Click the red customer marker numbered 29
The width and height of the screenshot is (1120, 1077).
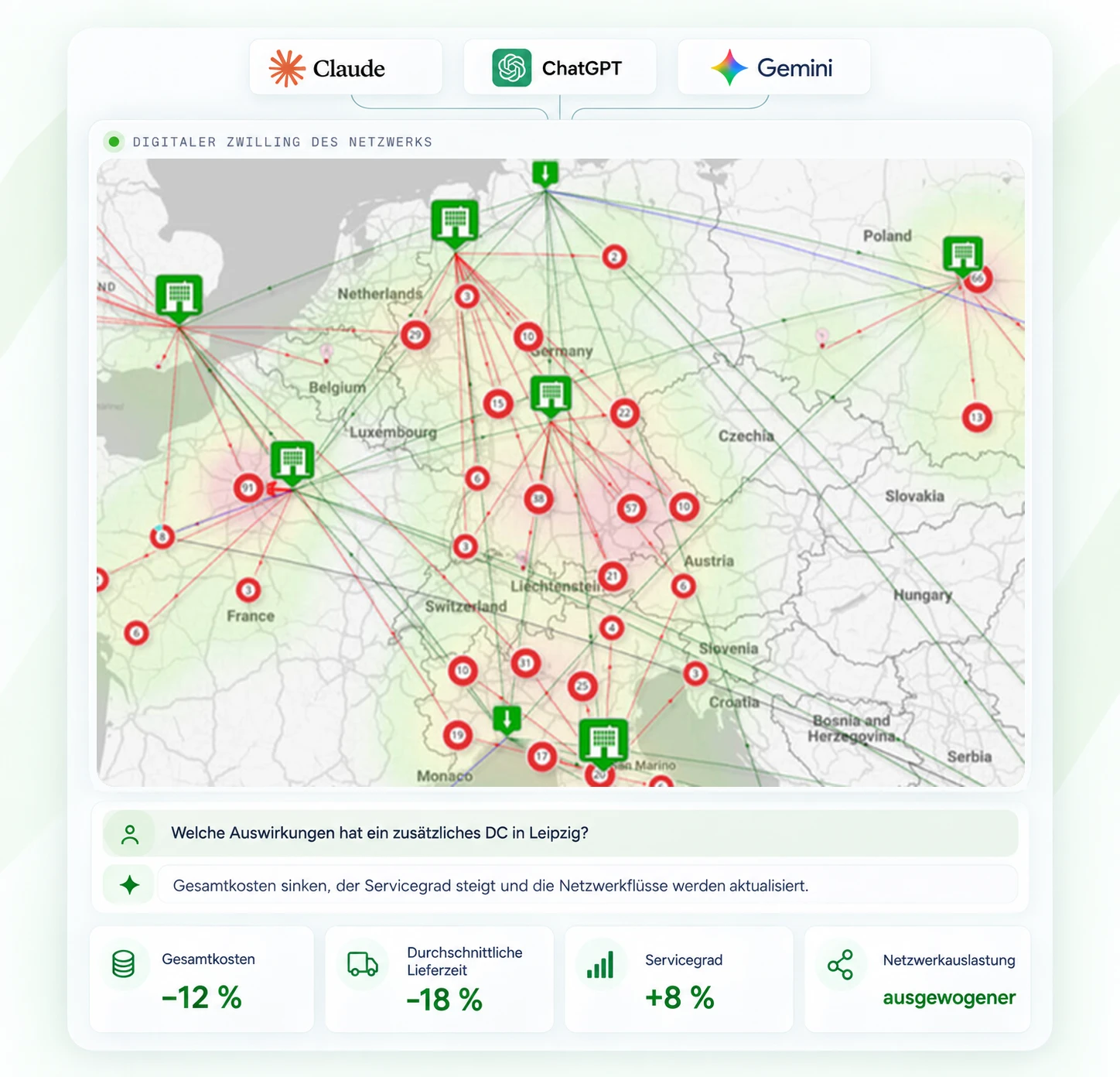click(x=415, y=335)
